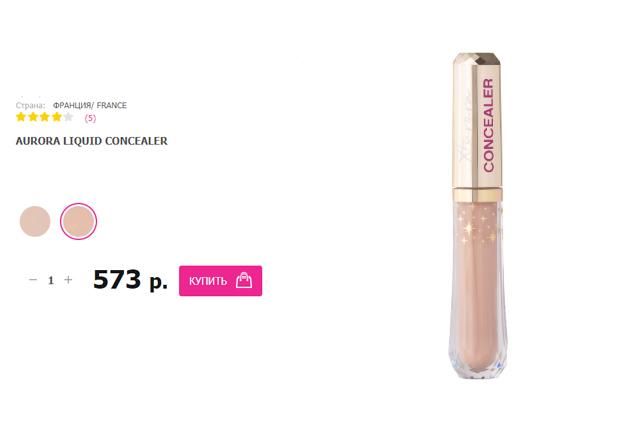Click the shopping bag icon in the buy button
The width and height of the screenshot is (640, 427).
(x=244, y=280)
